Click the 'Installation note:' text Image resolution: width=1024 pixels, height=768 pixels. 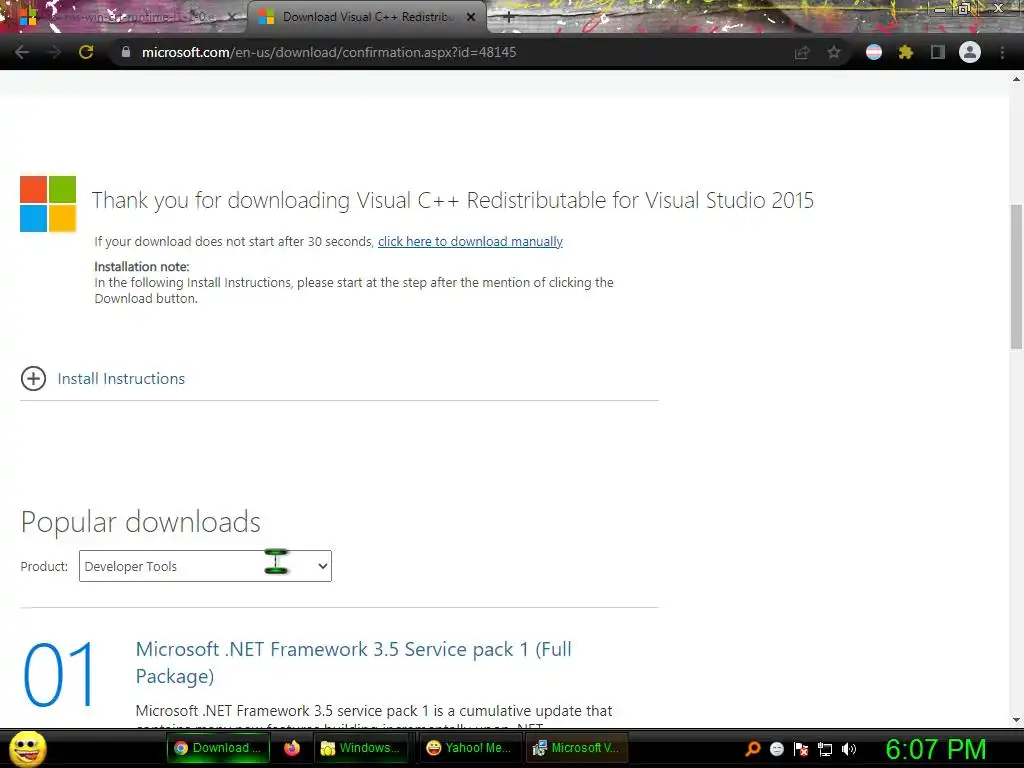[142, 266]
